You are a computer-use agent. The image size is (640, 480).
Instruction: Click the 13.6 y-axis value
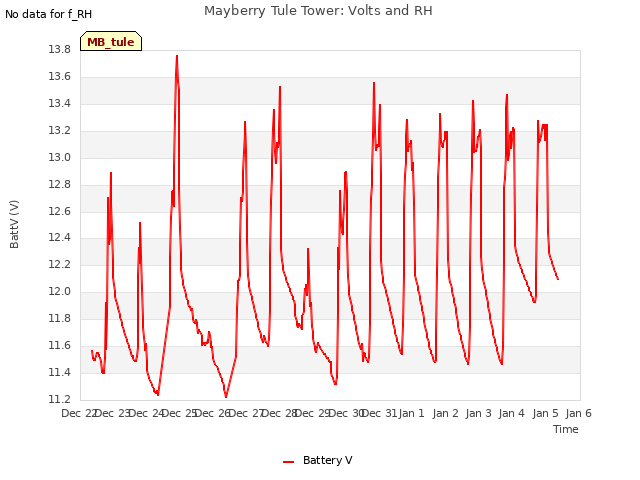pyautogui.click(x=60, y=76)
